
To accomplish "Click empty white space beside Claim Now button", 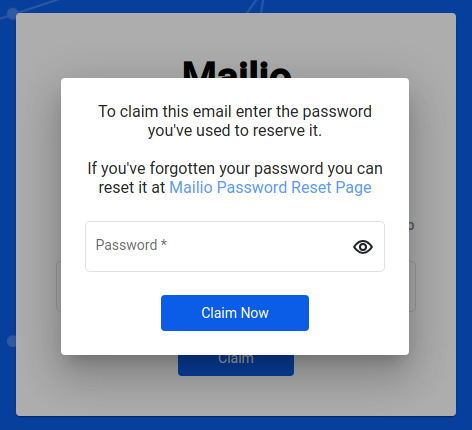I will click(x=357, y=313).
